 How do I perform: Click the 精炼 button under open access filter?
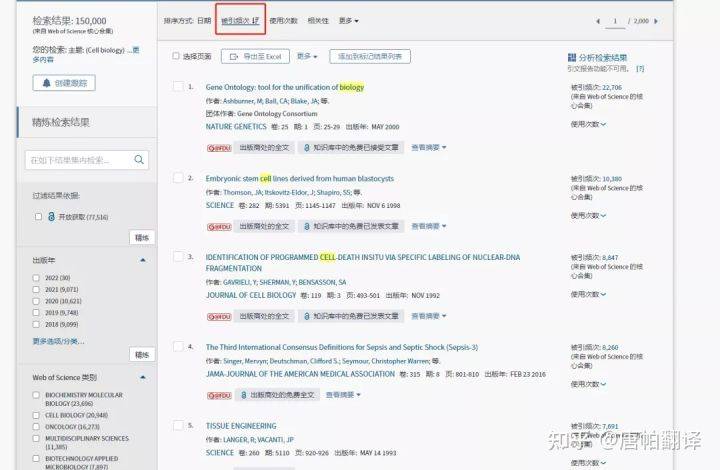coord(142,237)
